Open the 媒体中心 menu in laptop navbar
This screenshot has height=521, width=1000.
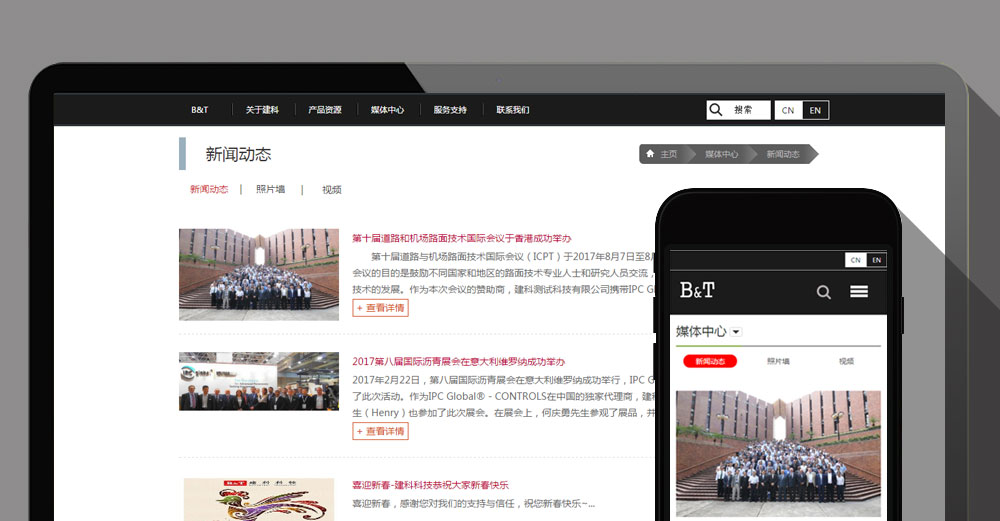(x=387, y=110)
